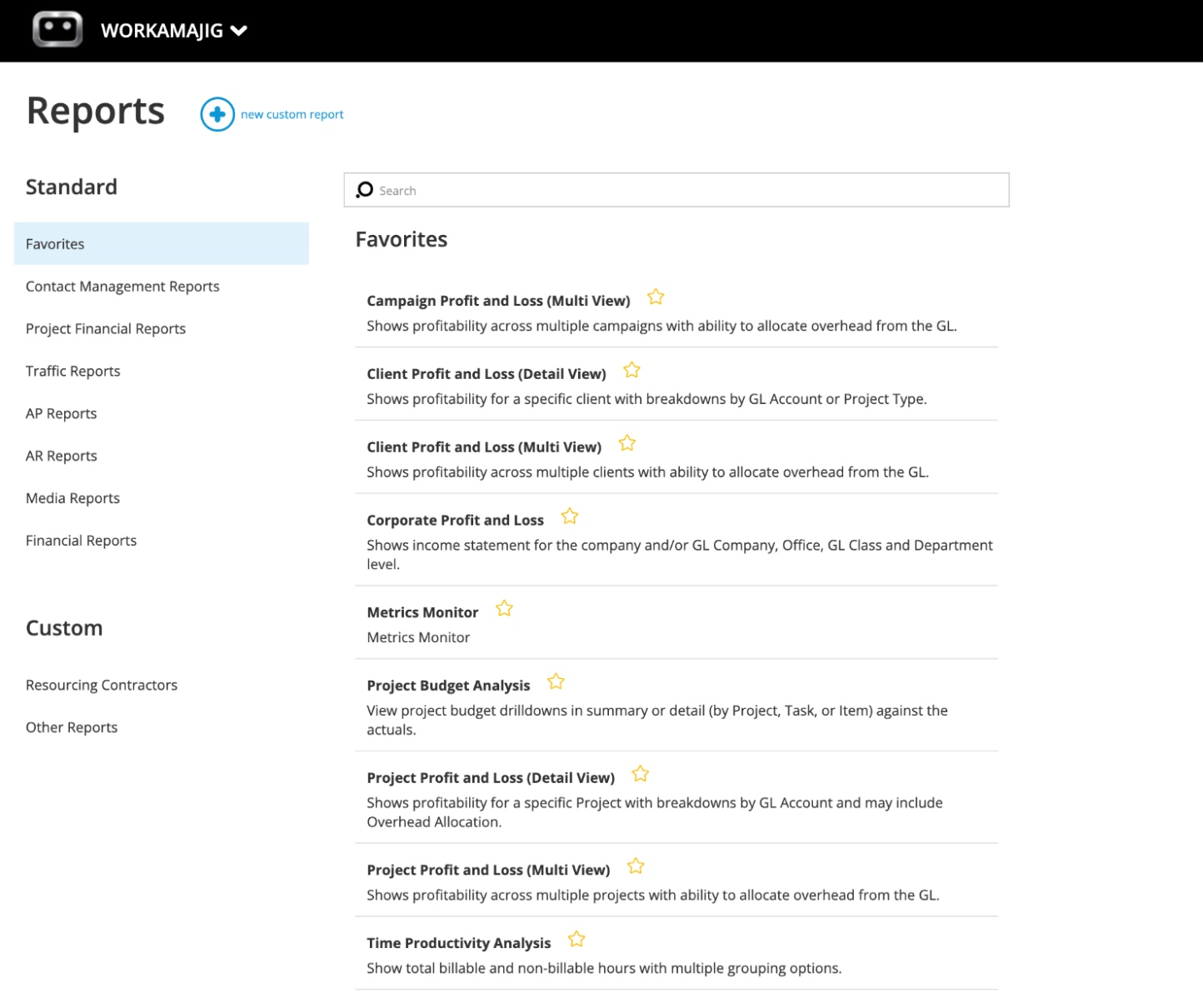Click the star beside Campaign Profit and Loss
The image size is (1203, 1008).
coord(655,297)
